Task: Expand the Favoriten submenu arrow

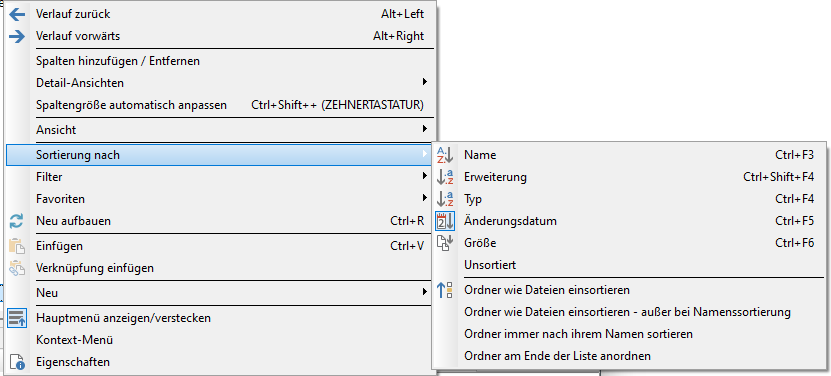Action: pyautogui.click(x=425, y=198)
